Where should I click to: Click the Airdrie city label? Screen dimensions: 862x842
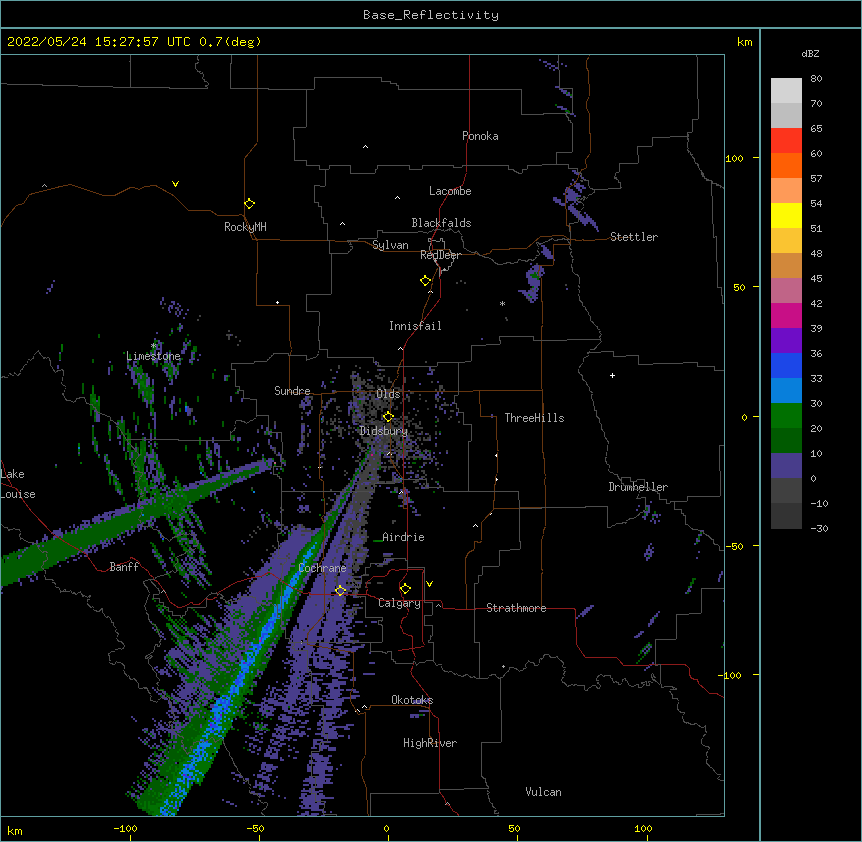(x=404, y=537)
